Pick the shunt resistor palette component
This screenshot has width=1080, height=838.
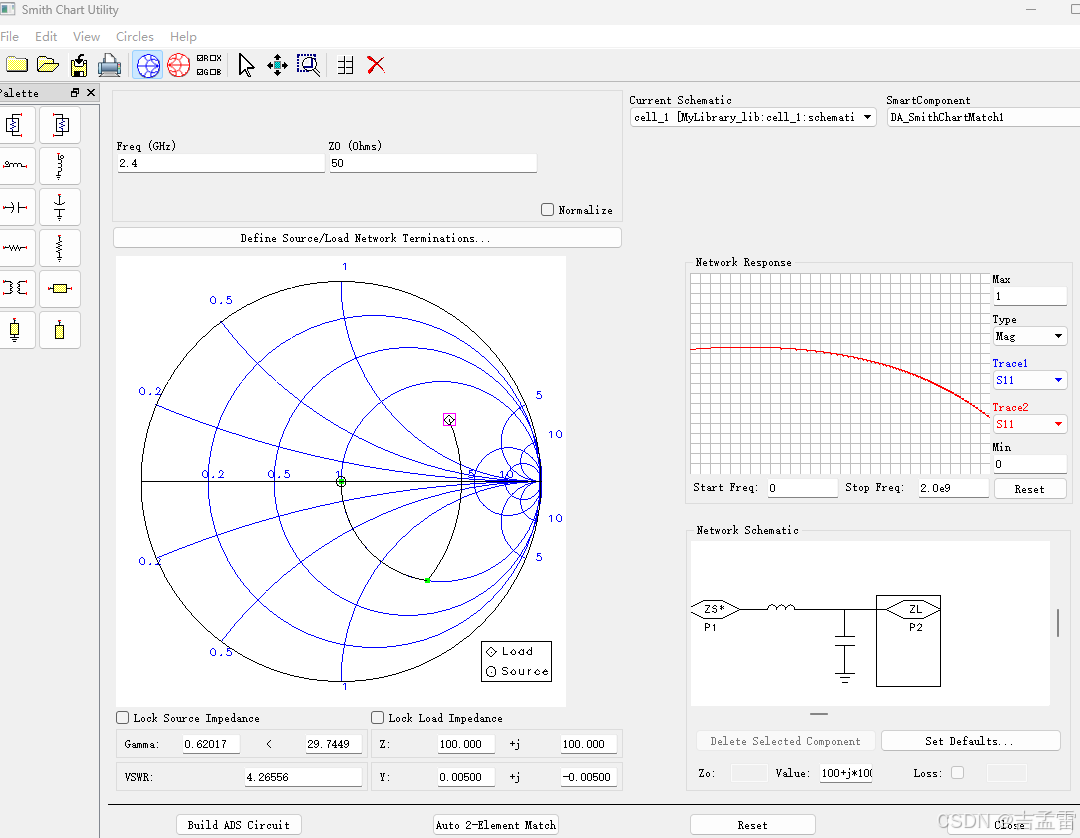60,247
